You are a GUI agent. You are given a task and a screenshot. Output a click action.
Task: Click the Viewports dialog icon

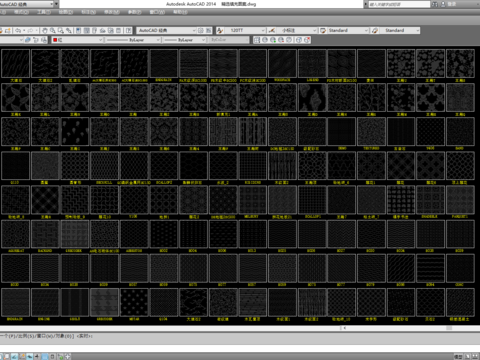click(257, 40)
